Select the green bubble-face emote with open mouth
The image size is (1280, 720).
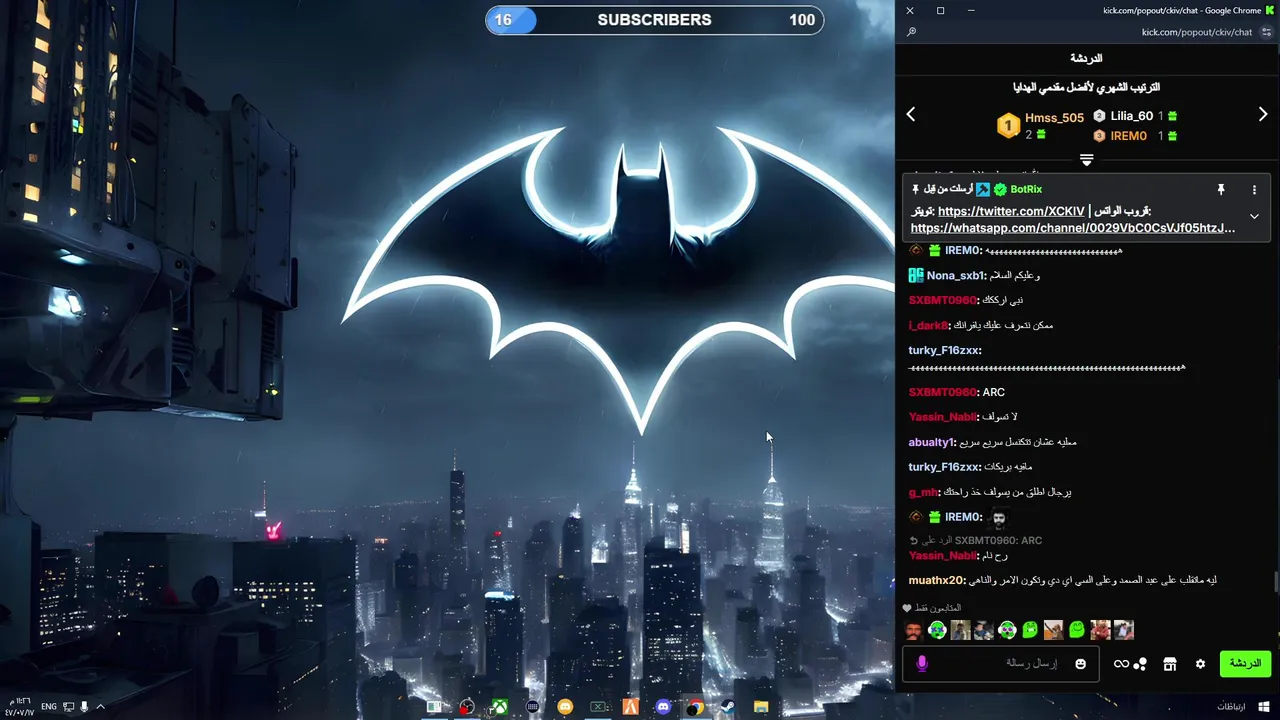point(1030,630)
